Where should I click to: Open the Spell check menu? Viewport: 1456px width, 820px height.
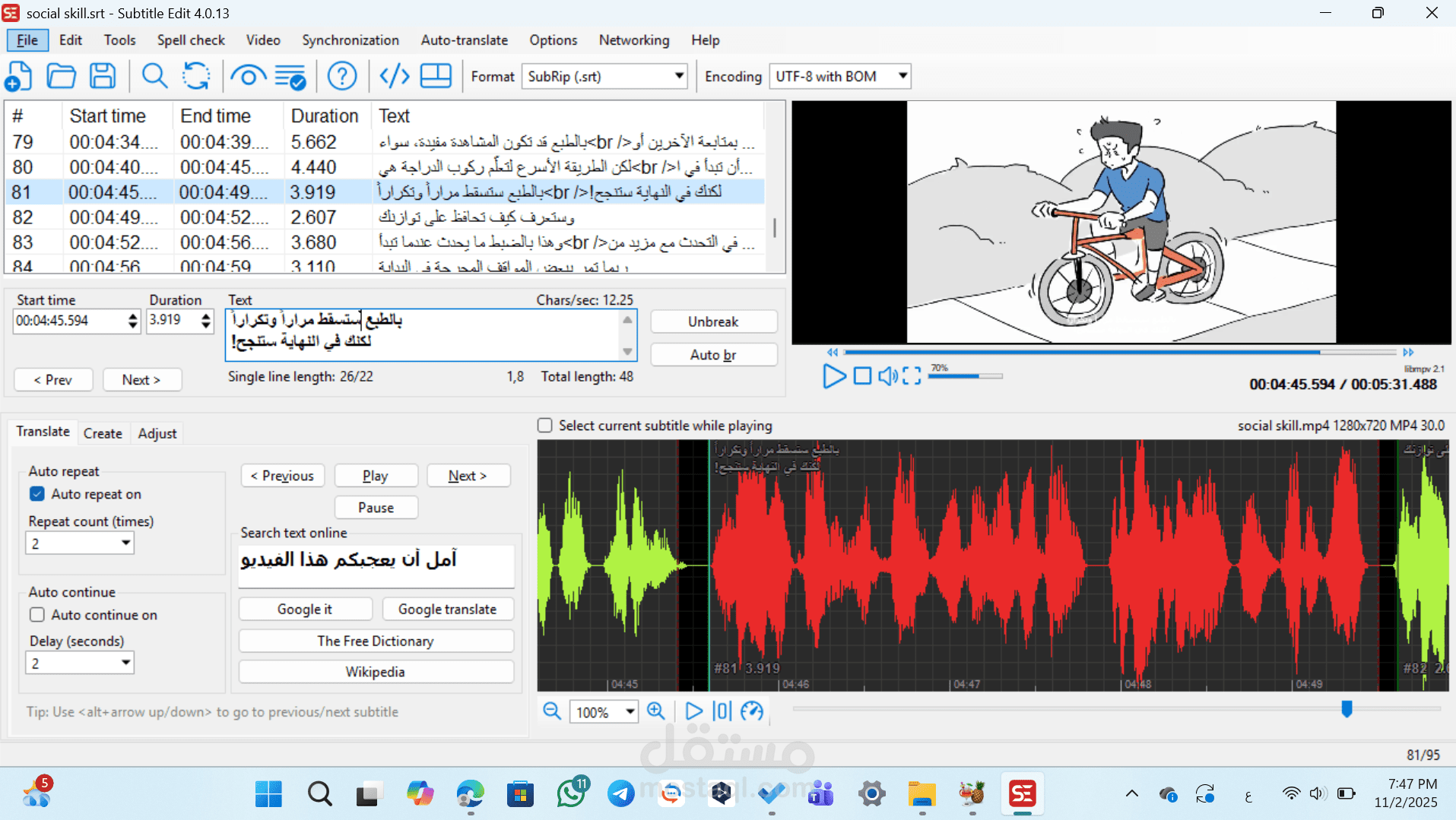tap(191, 40)
